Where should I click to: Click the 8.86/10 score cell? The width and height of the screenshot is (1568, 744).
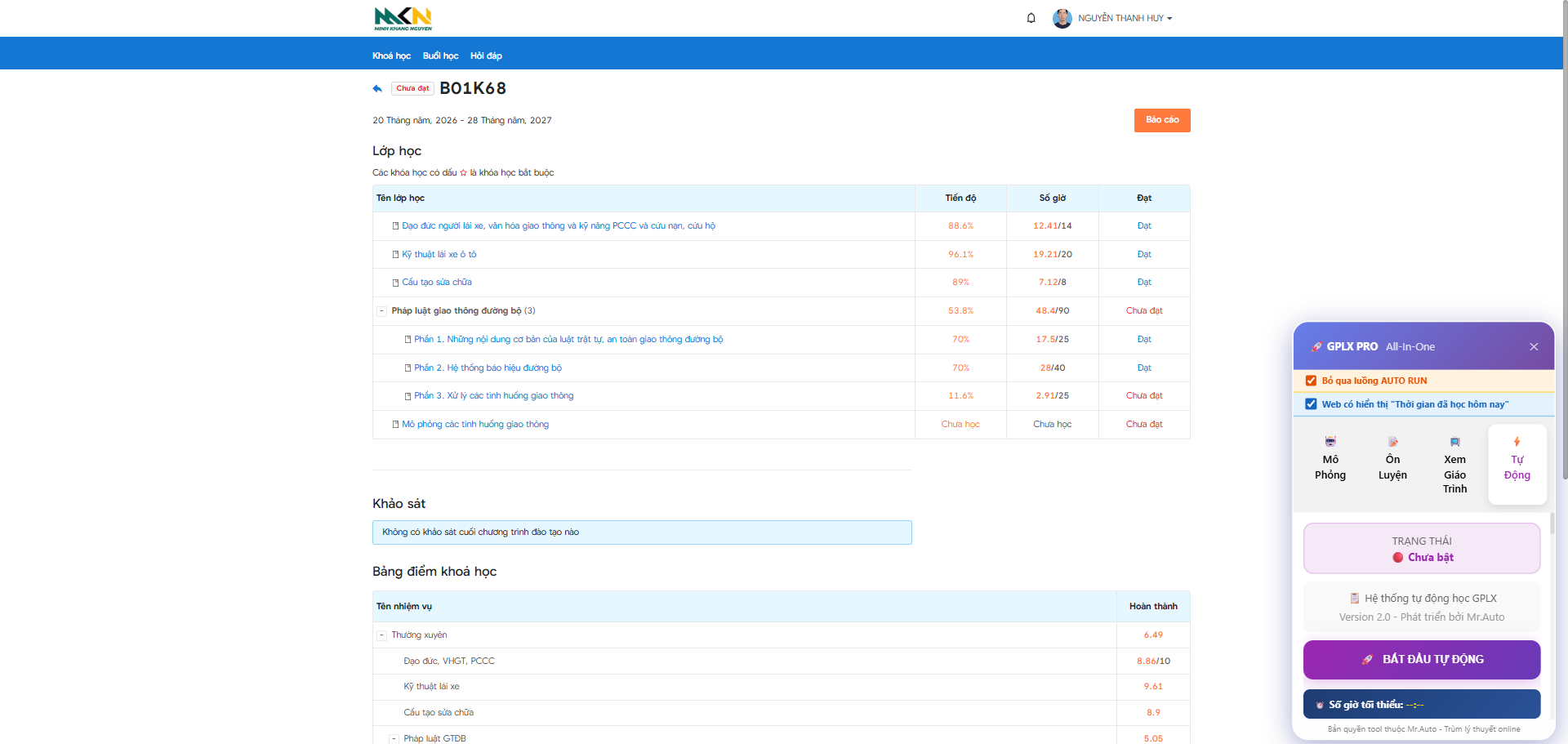[x=1153, y=662]
